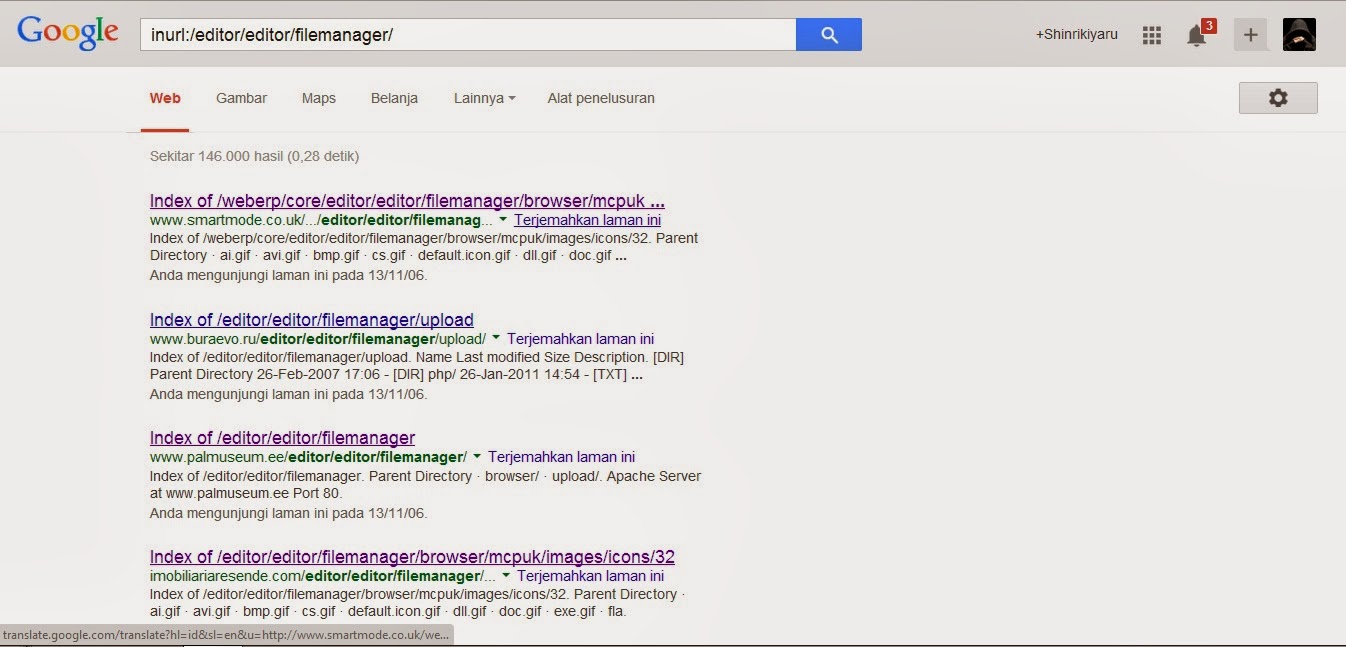1346x647 pixels.
Task: Switch to the Gambar tab
Action: coord(241,98)
